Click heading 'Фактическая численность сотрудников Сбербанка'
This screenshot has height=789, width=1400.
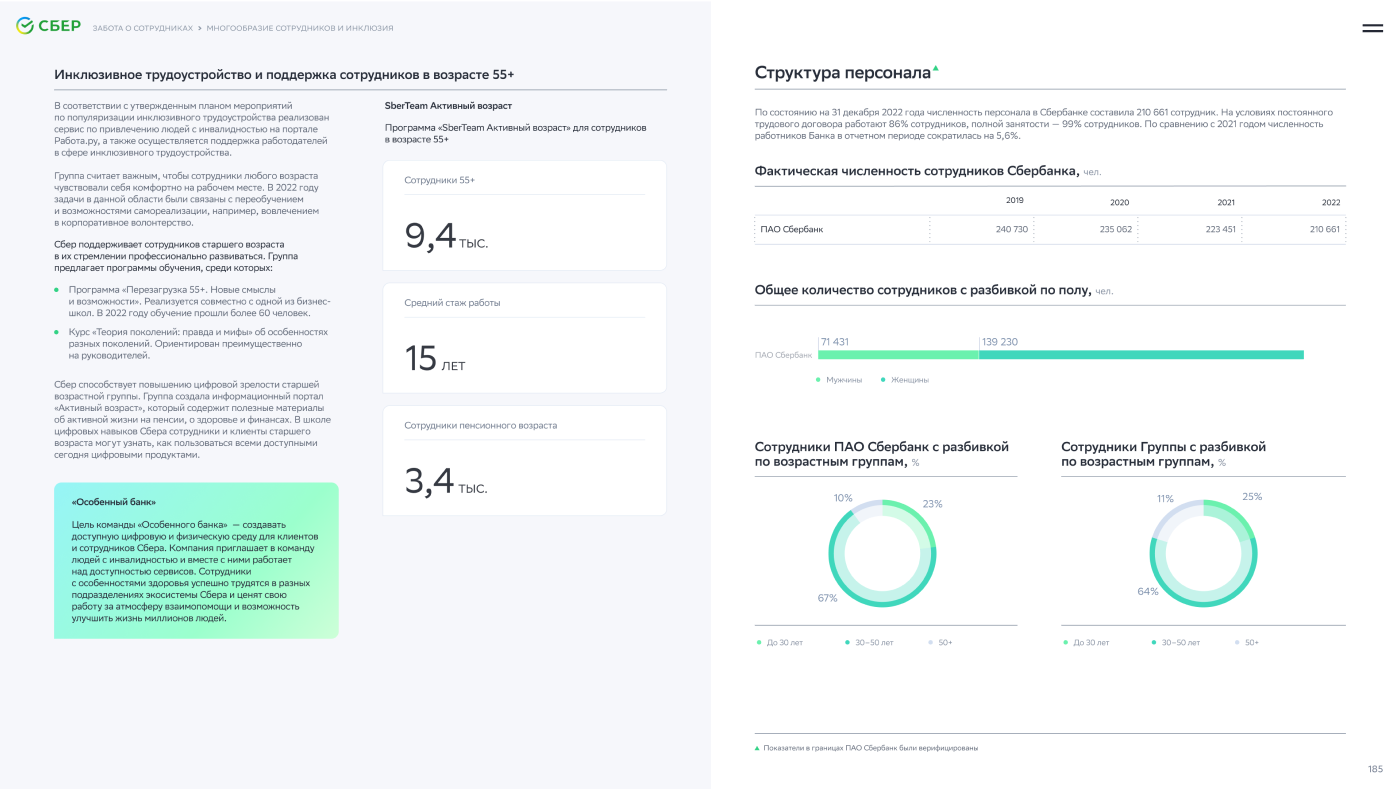point(917,171)
